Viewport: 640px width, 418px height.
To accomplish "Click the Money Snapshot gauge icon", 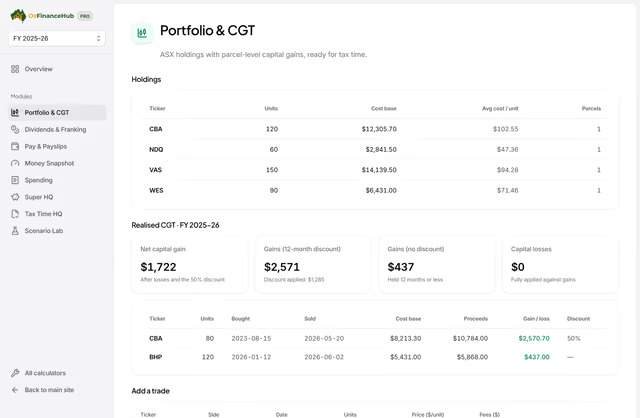I will point(15,163).
